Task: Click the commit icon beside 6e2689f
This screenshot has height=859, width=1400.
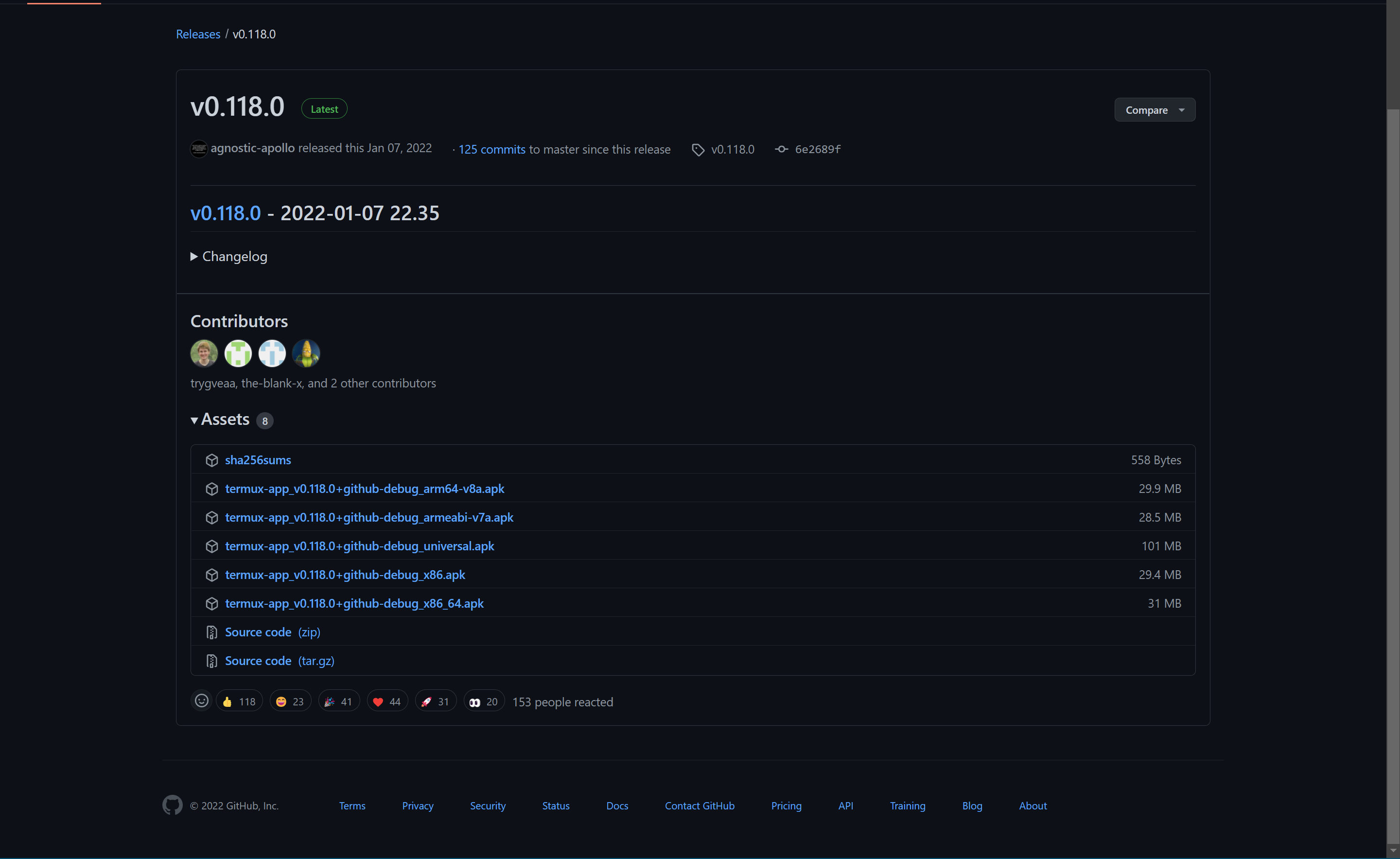Action: [x=781, y=149]
